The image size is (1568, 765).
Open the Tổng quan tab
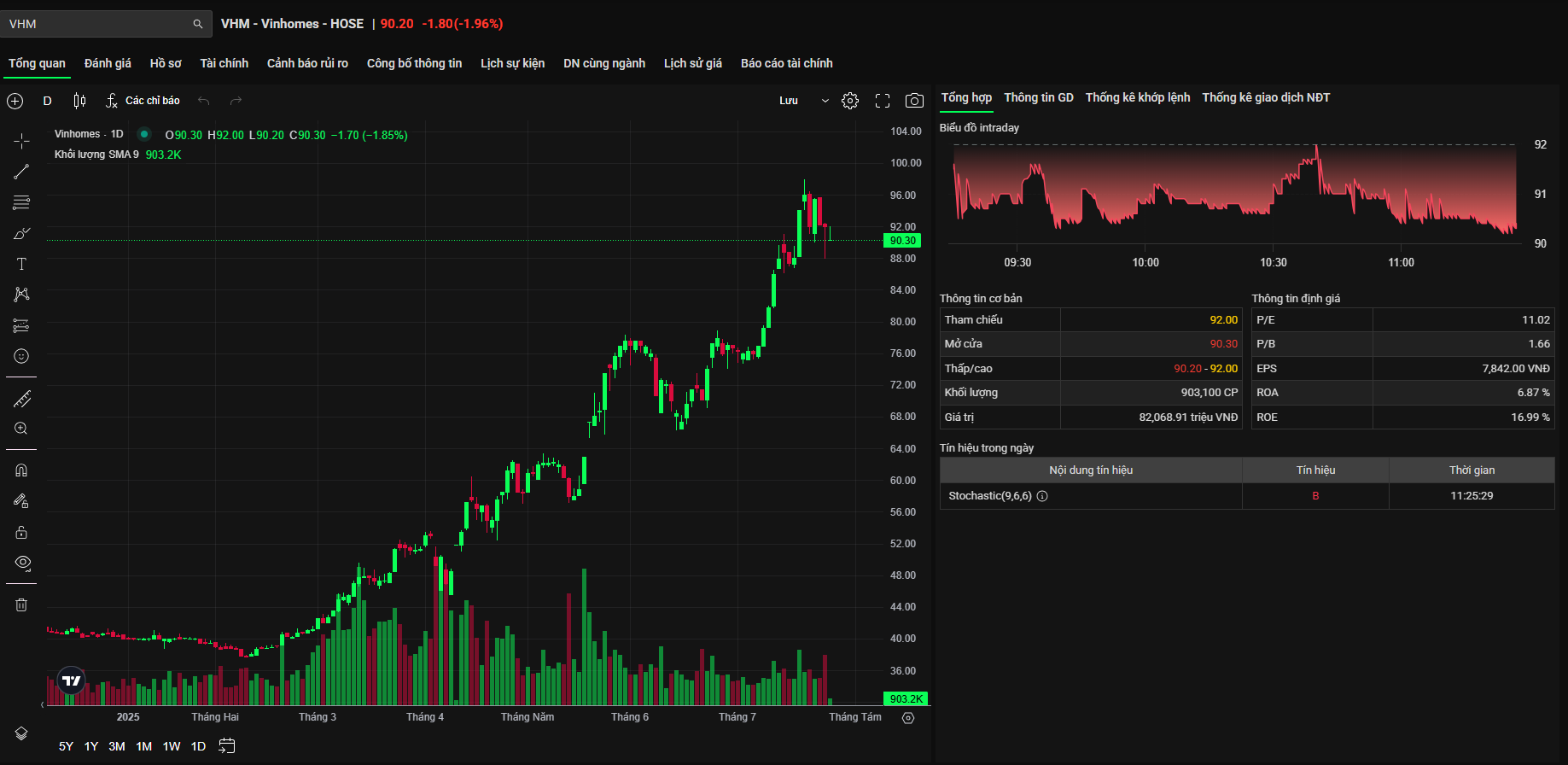(x=37, y=63)
